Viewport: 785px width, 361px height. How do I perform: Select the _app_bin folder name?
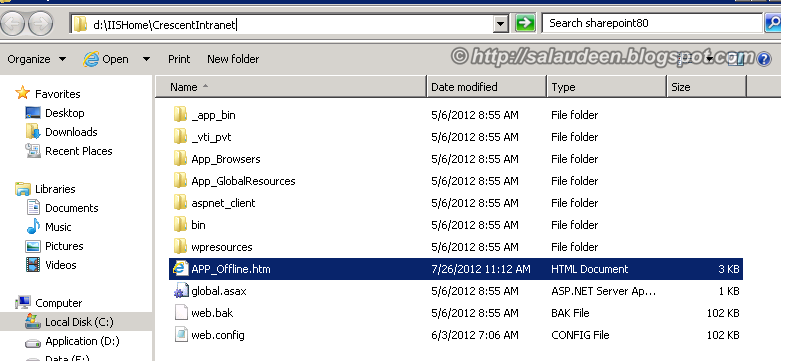point(213,115)
